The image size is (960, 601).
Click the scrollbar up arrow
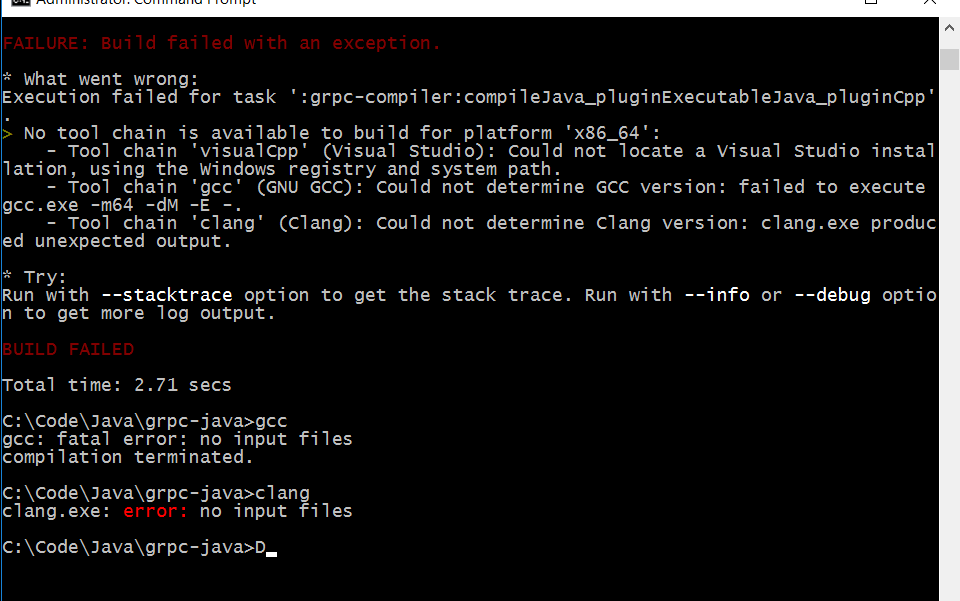pyautogui.click(x=949, y=28)
